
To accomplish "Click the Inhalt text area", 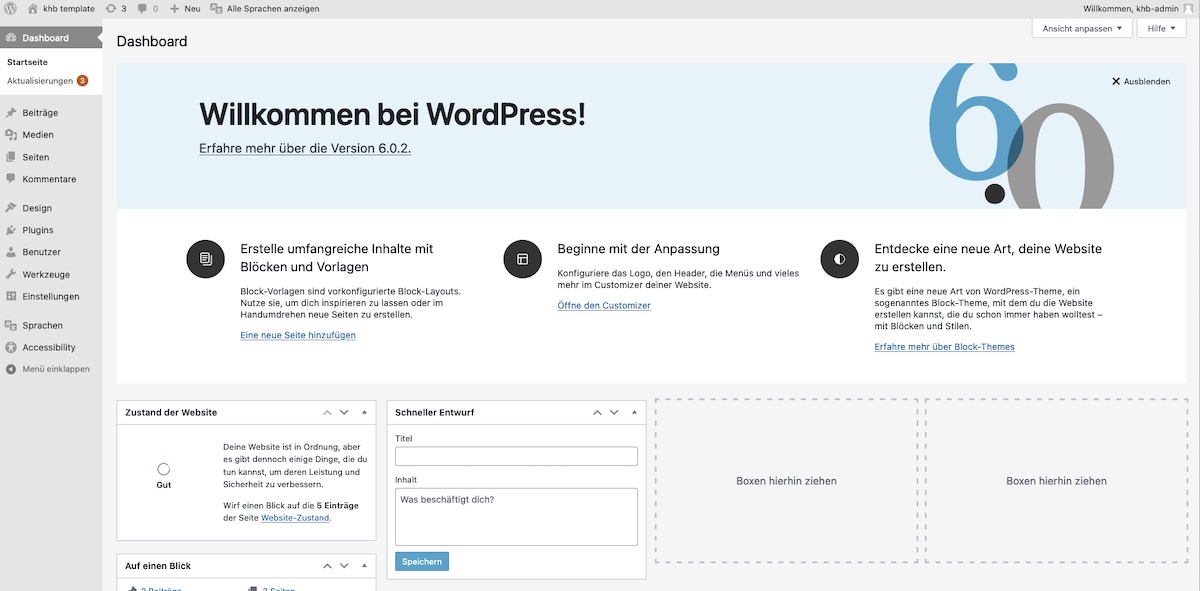I will click(x=516, y=516).
